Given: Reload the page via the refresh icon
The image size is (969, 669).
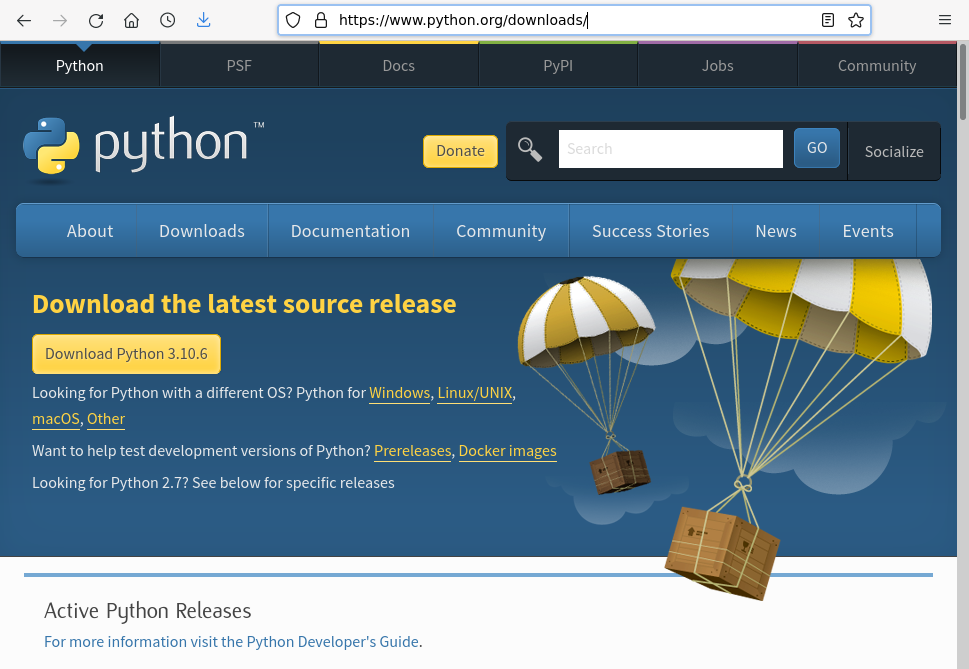Looking at the screenshot, I should (x=95, y=19).
